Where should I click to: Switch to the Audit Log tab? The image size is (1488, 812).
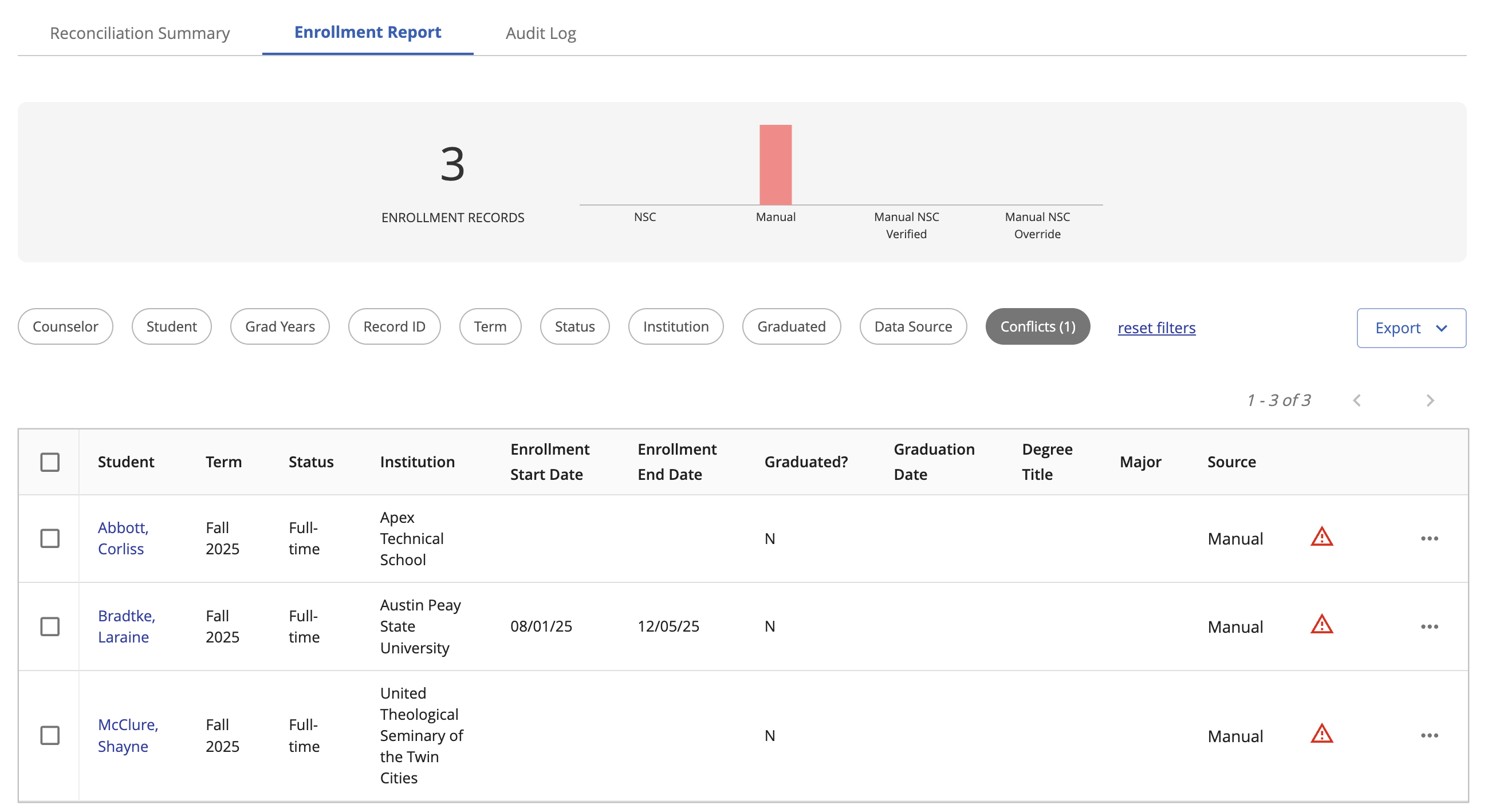(x=540, y=33)
